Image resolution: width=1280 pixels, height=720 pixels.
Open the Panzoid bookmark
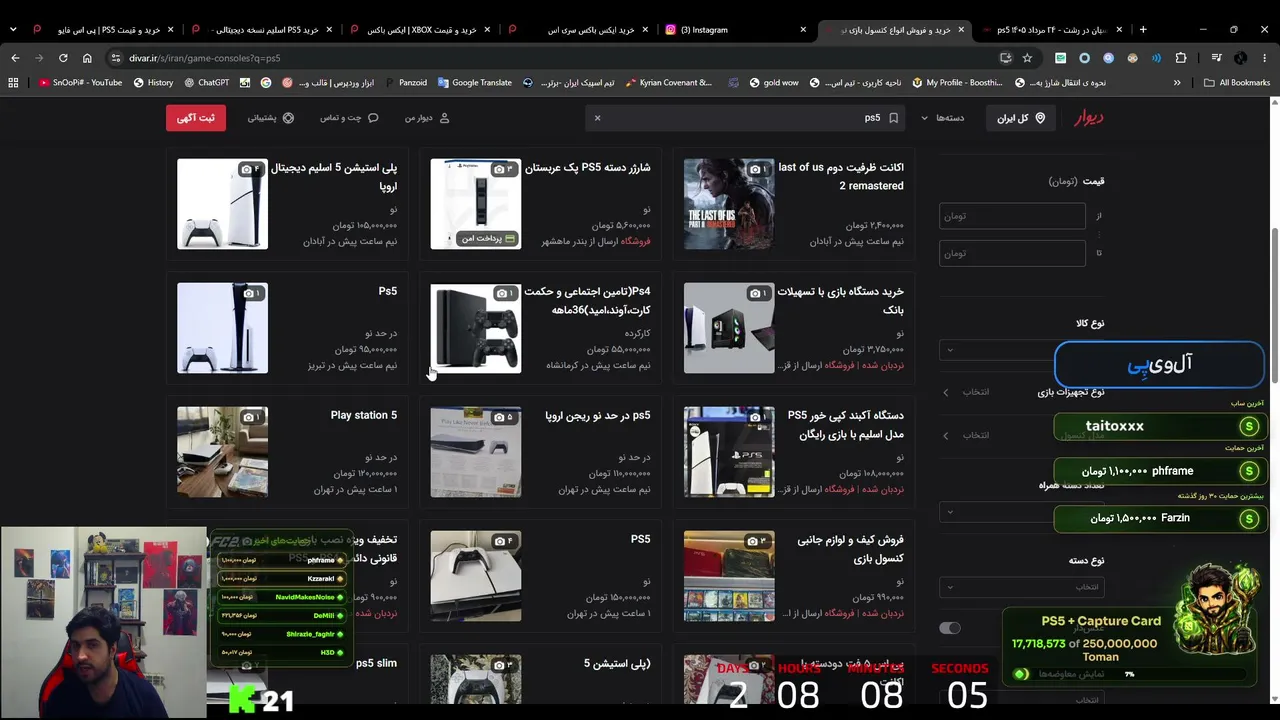[405, 83]
